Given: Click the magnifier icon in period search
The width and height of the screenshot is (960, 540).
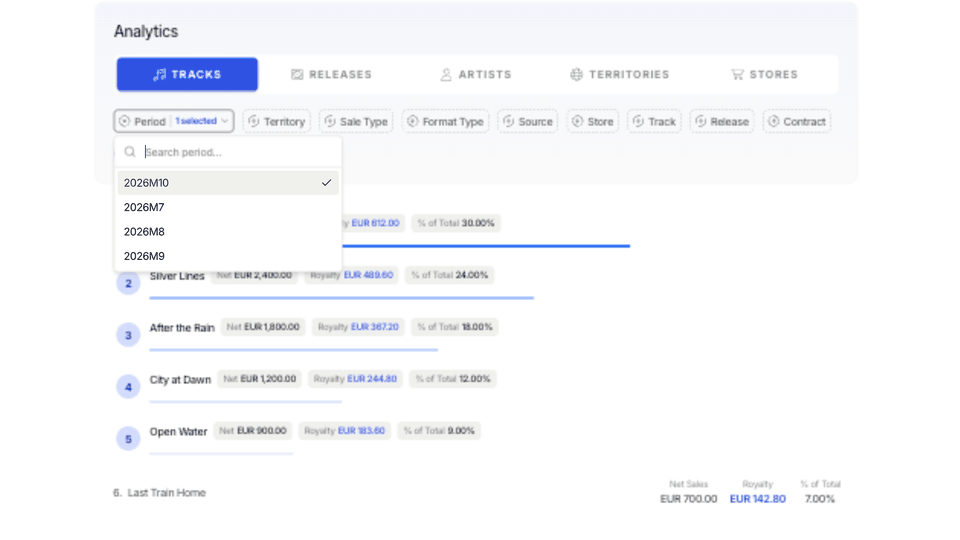Looking at the screenshot, I should pyautogui.click(x=130, y=152).
